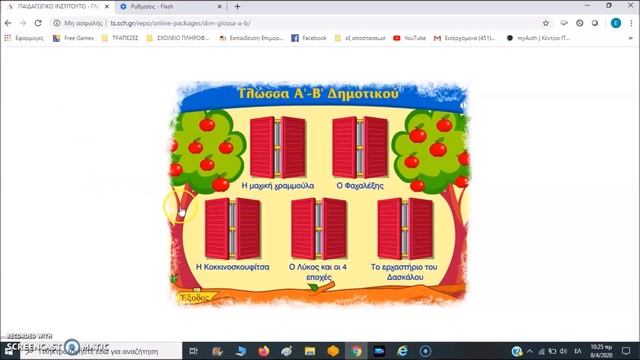Click the Η Κοκκινοσκουφίτσα label
The image size is (640, 360).
tap(233, 267)
